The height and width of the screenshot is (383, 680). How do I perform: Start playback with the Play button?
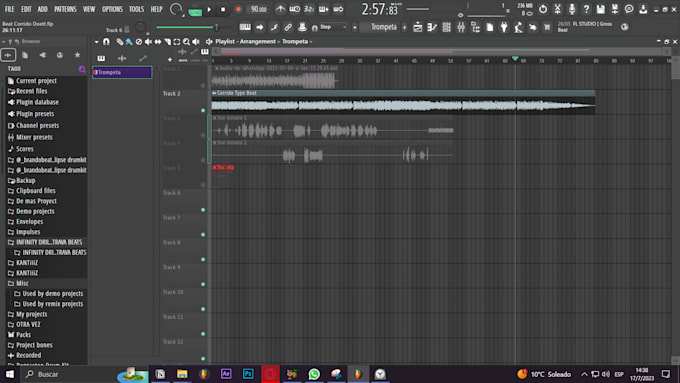coord(209,9)
